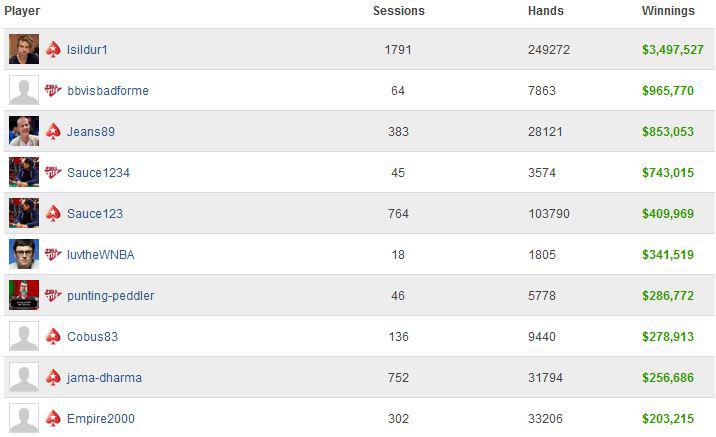Sort table by Sessions column header
Viewport: 716px width, 437px height.
399,11
